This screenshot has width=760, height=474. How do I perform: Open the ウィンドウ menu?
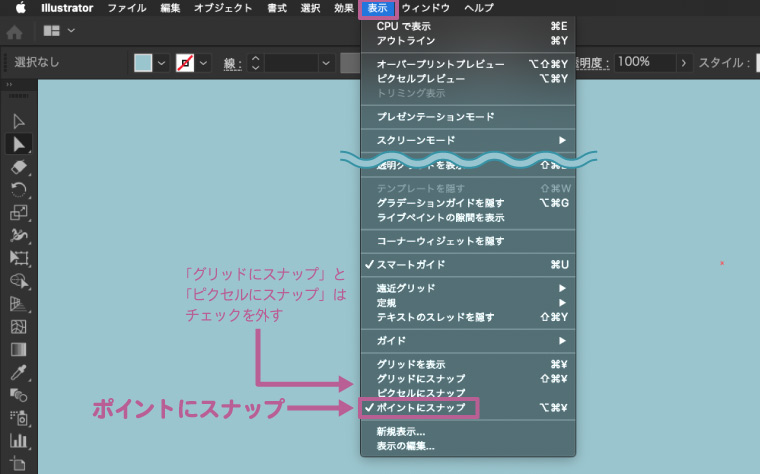426,8
